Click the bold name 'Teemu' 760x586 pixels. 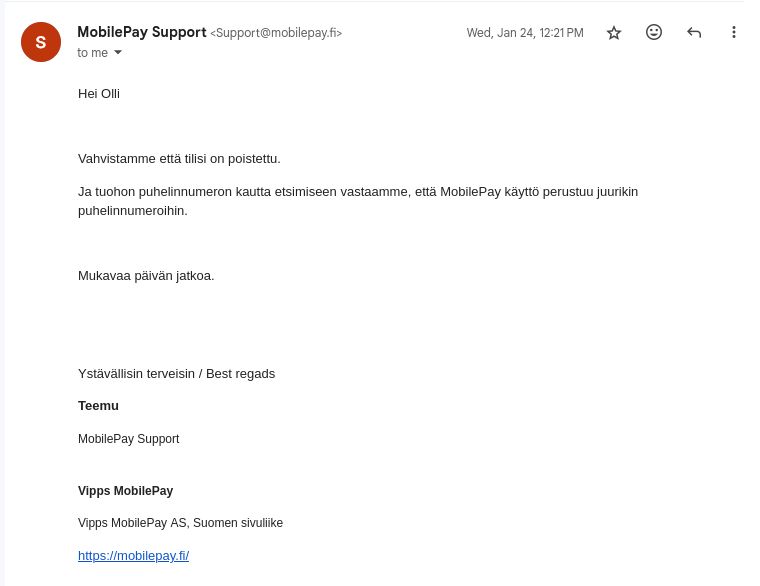coord(98,406)
